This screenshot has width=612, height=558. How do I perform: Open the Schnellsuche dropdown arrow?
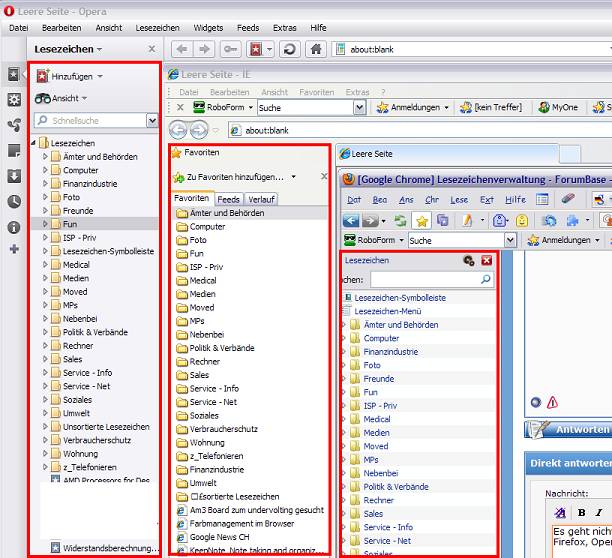152,121
